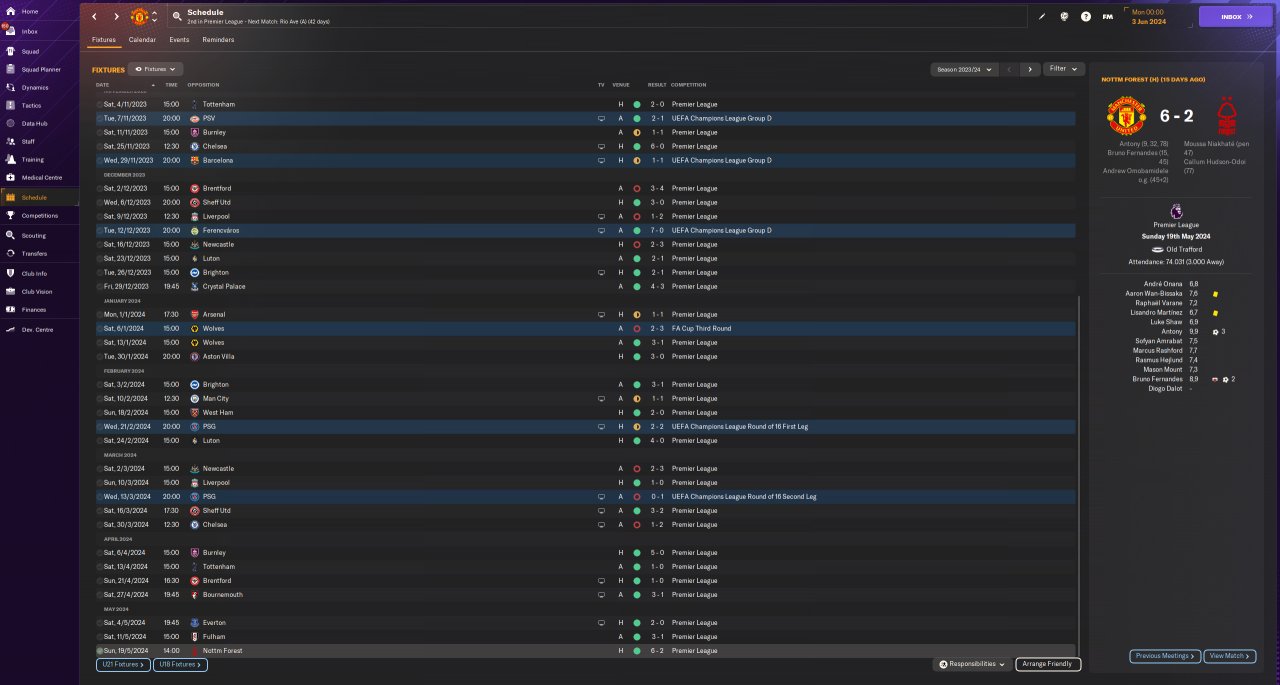
Task: Open the Squad shirt icon
Action: [x=10, y=51]
